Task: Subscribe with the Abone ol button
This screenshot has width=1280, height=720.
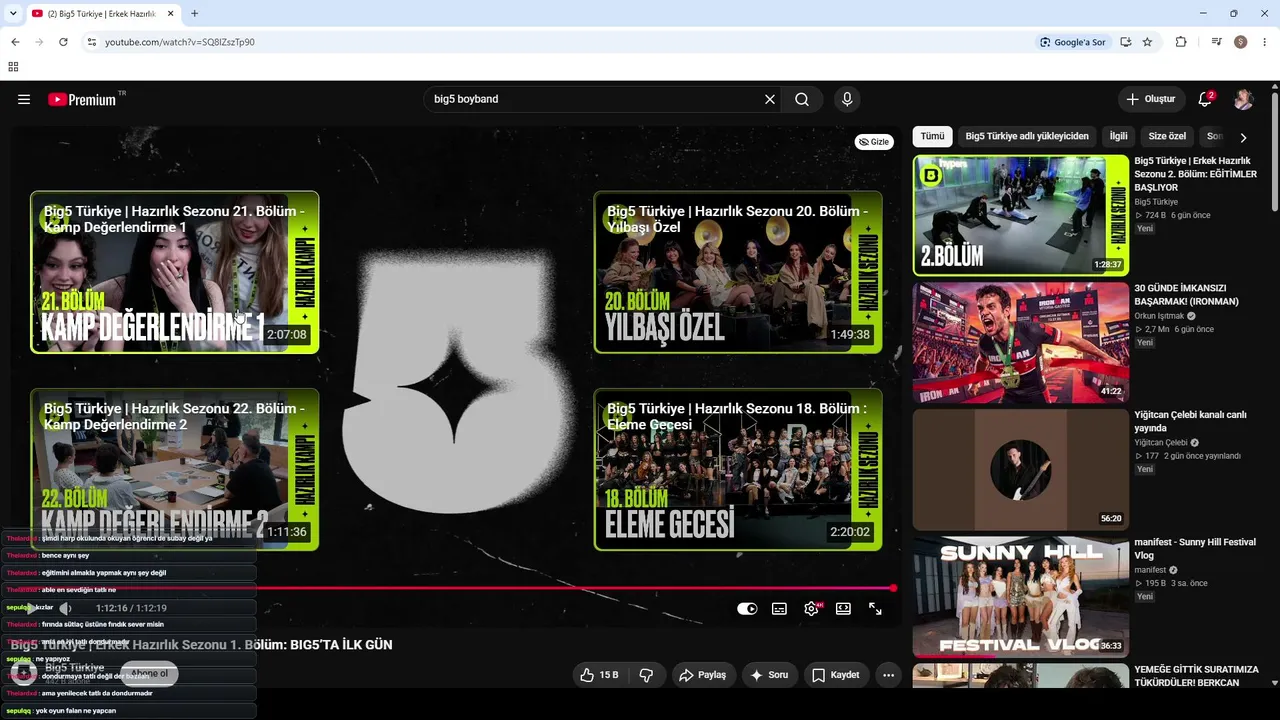Action: 150,674
